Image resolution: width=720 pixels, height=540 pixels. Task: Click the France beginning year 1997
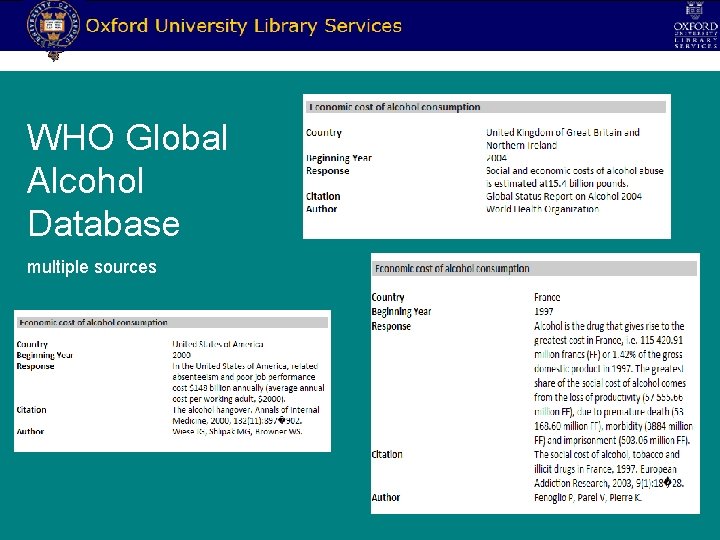[544, 311]
